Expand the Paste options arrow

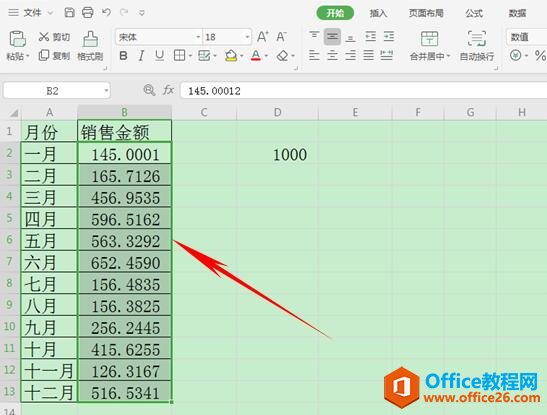(28, 56)
